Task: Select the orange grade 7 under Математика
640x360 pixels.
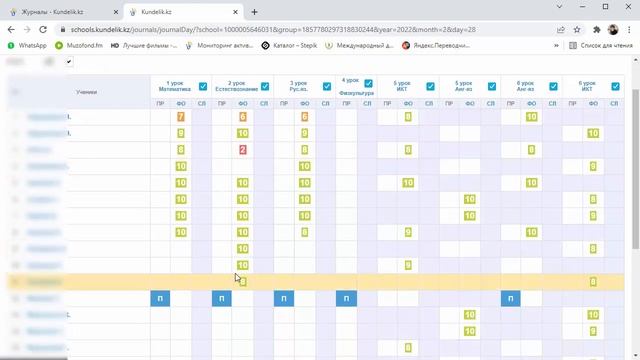Action: click(x=181, y=117)
